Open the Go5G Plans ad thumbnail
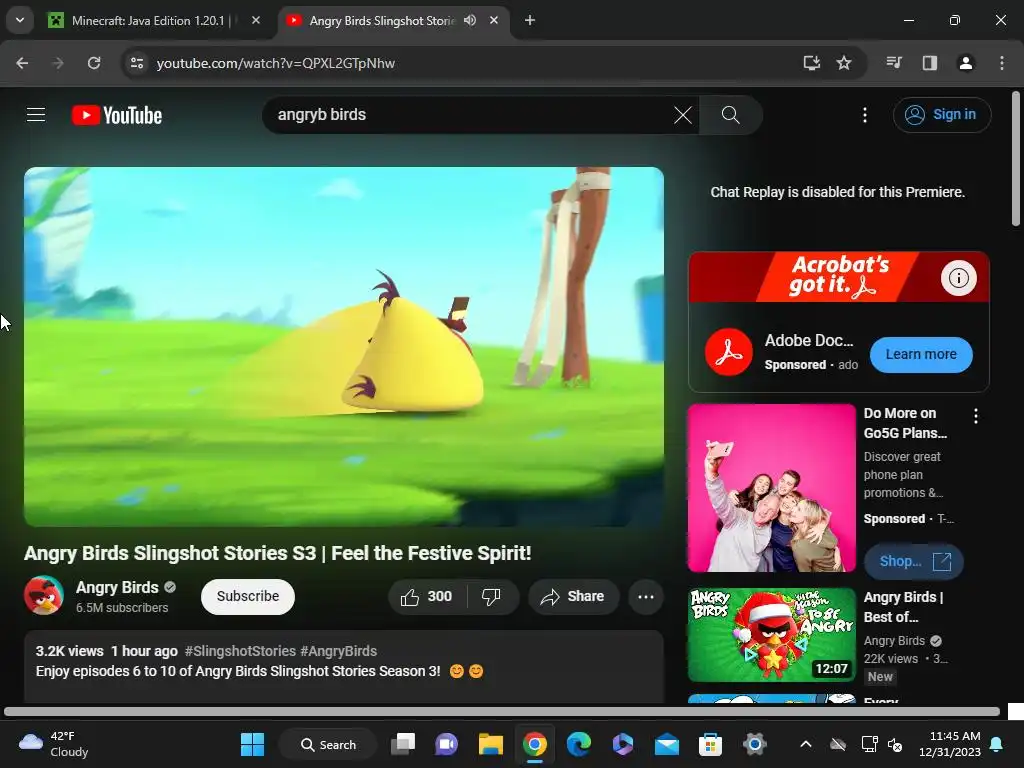Viewport: 1024px width, 768px height. coord(771,488)
